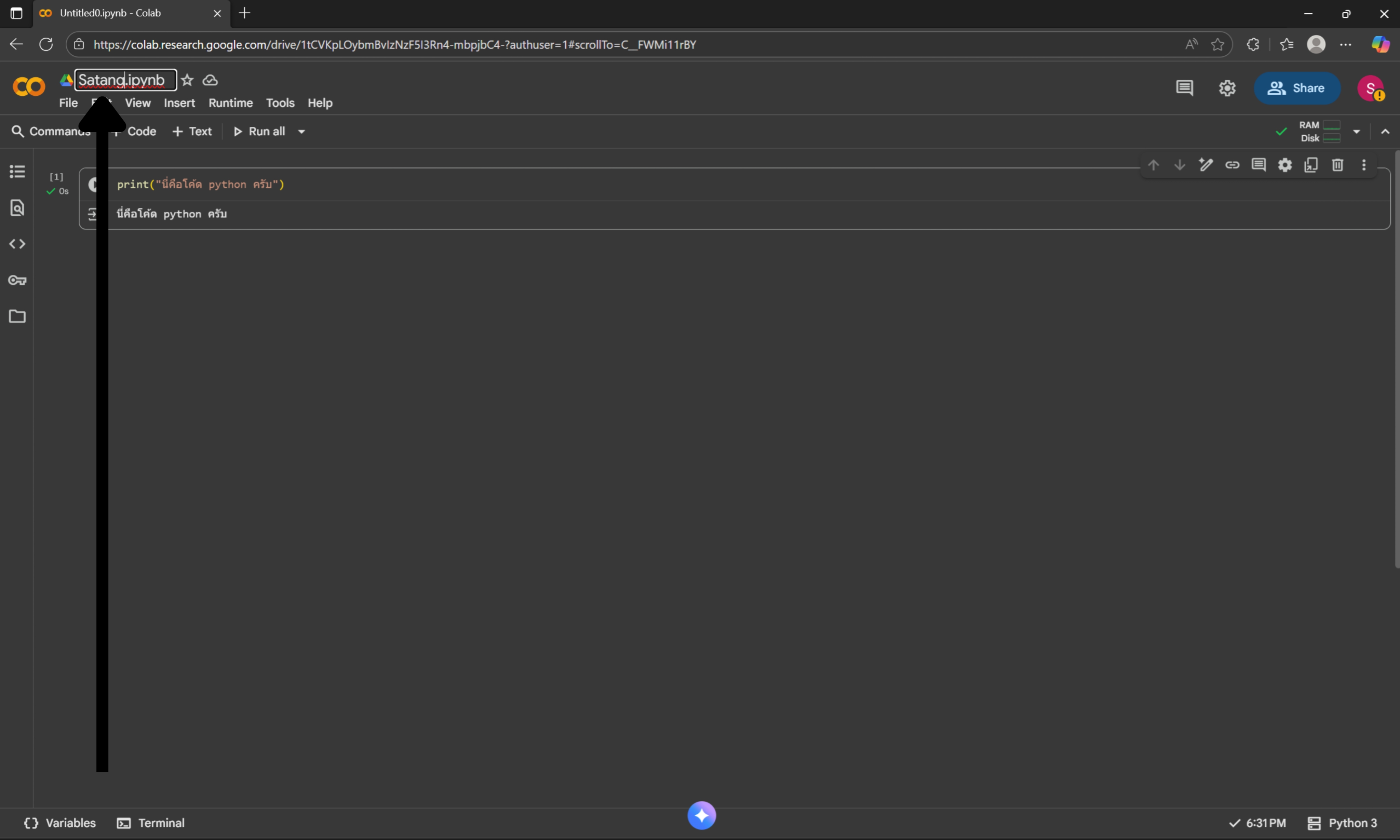Copy link to cell icon

click(x=1232, y=165)
